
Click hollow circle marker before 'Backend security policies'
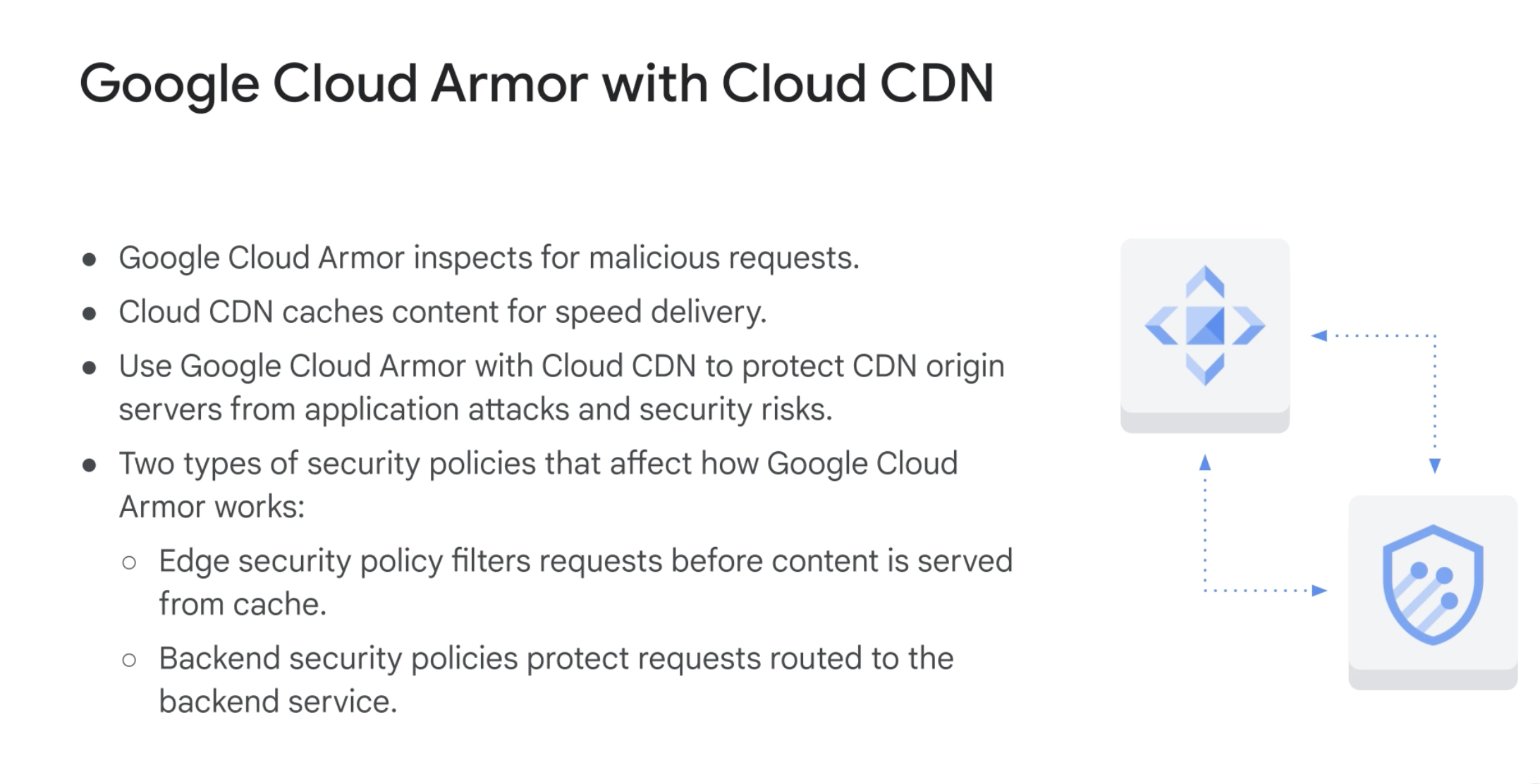point(129,660)
